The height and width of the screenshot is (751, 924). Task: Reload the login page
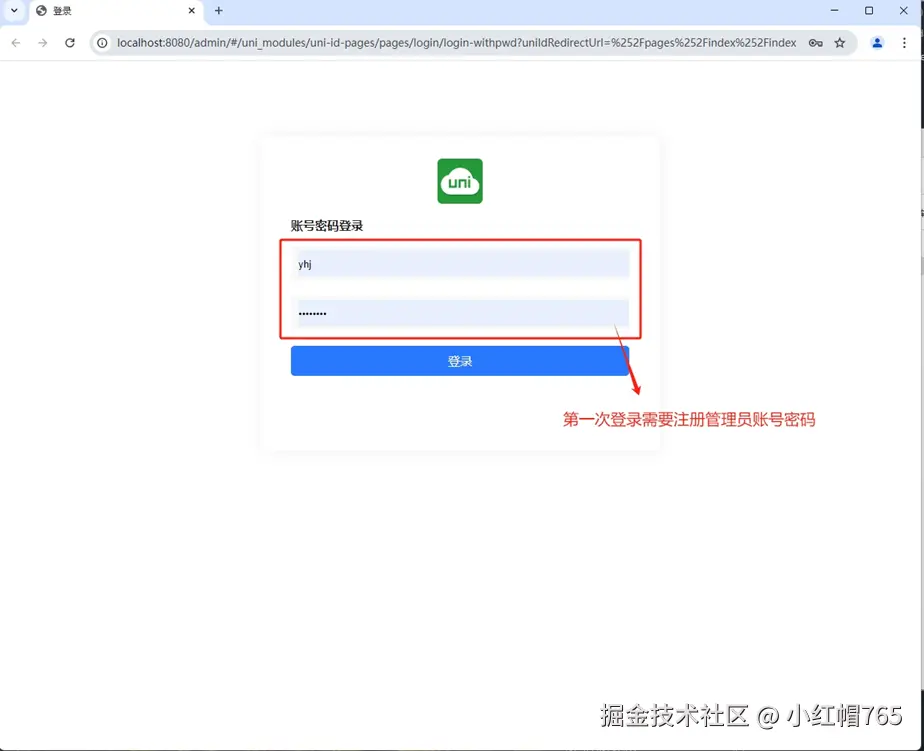(70, 42)
